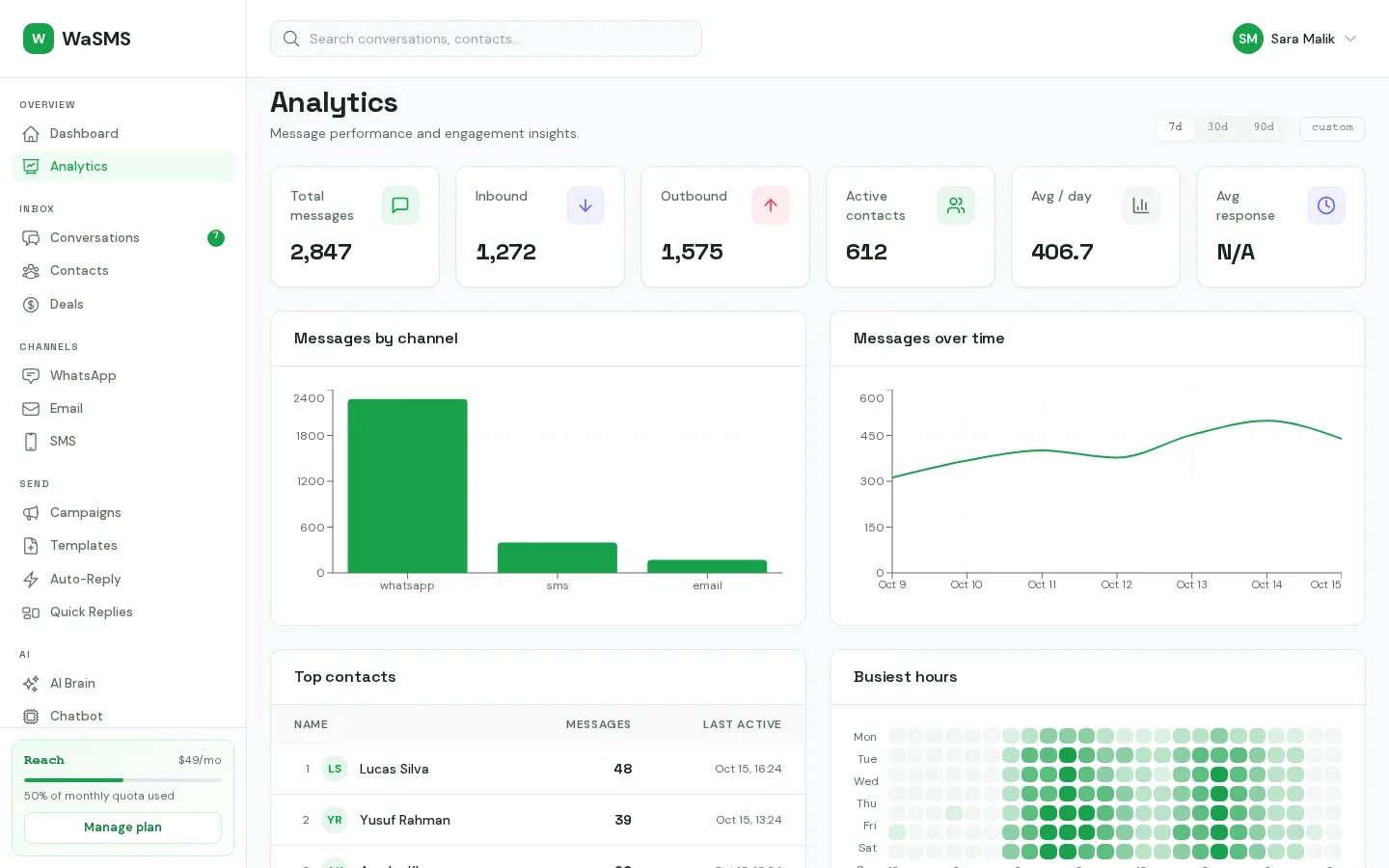The width and height of the screenshot is (1389, 868).
Task: Click the Avg response clock icon
Action: click(x=1326, y=205)
